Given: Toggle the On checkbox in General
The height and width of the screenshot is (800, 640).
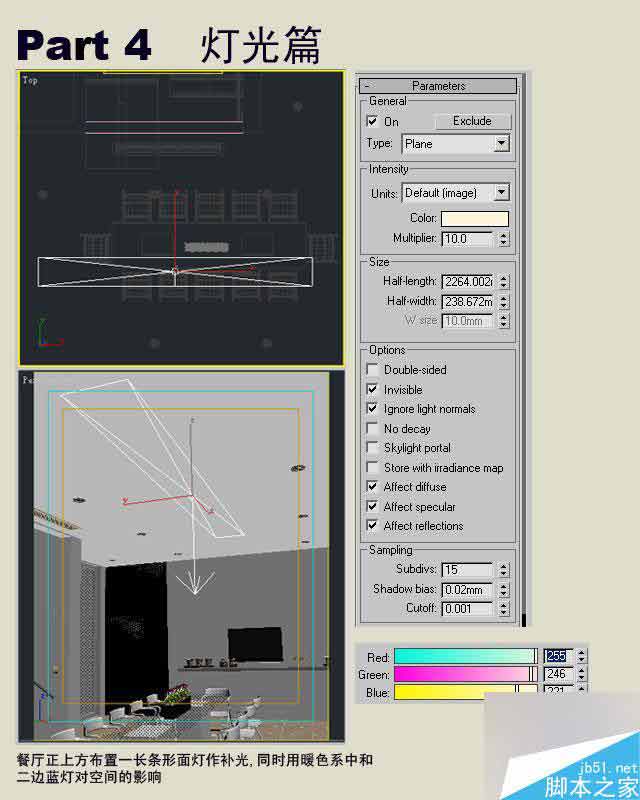Looking at the screenshot, I should [x=373, y=121].
